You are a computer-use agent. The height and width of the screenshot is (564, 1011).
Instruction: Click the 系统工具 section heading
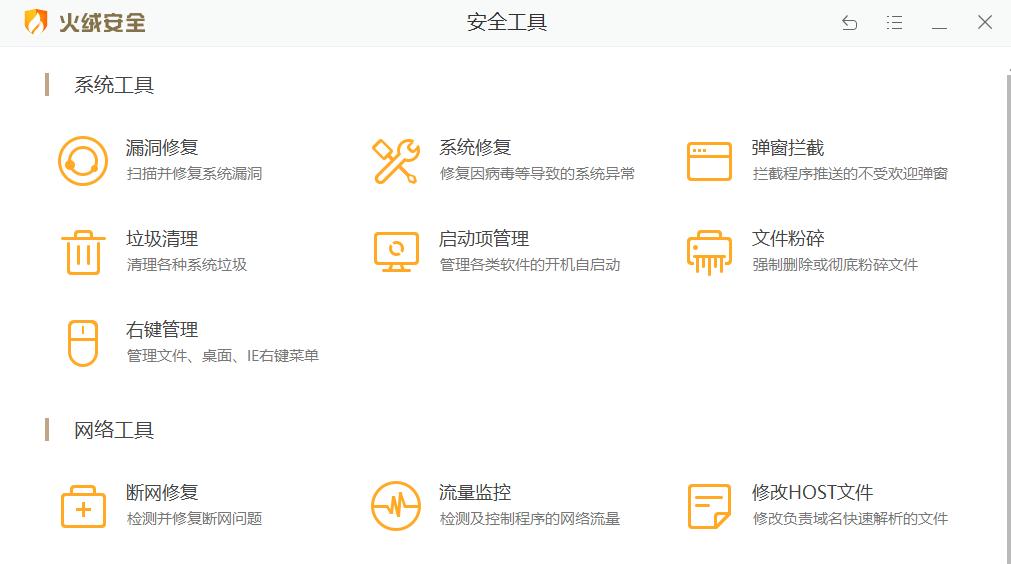point(114,85)
